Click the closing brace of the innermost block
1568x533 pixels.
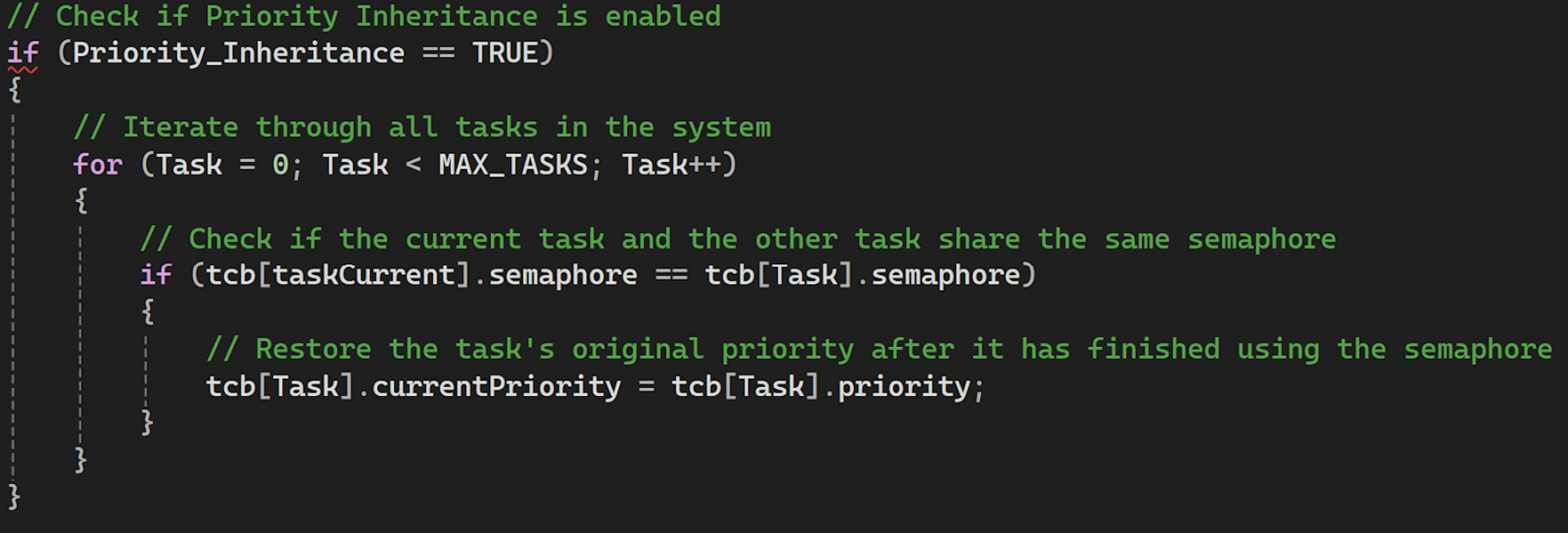[x=147, y=422]
